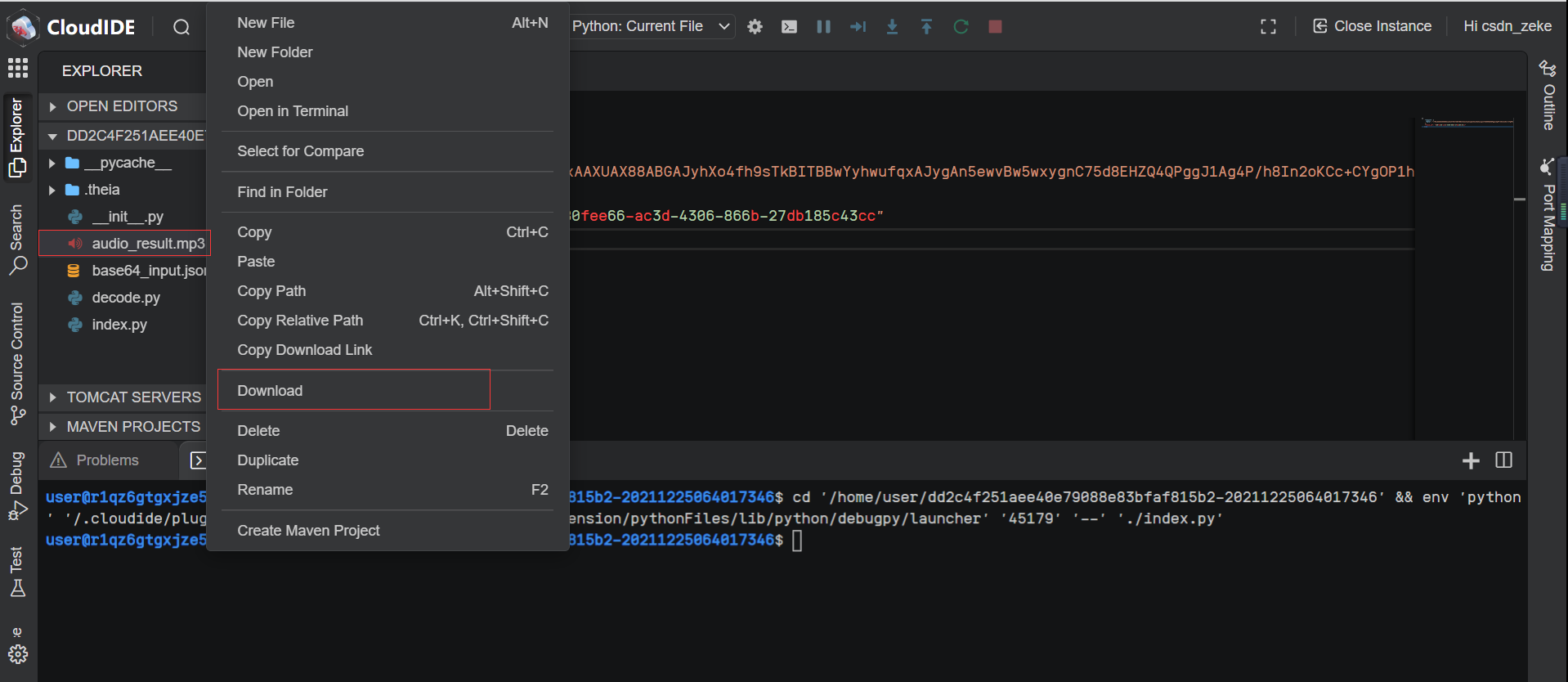Click the debug Step Into arrow
The image size is (1568, 682).
[892, 27]
